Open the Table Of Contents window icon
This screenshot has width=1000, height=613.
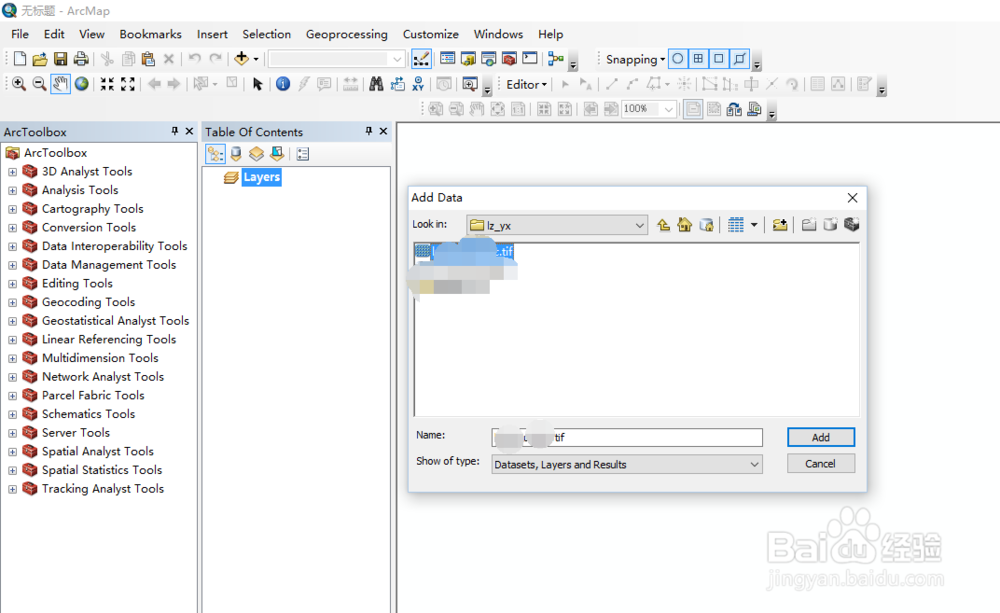(448, 59)
